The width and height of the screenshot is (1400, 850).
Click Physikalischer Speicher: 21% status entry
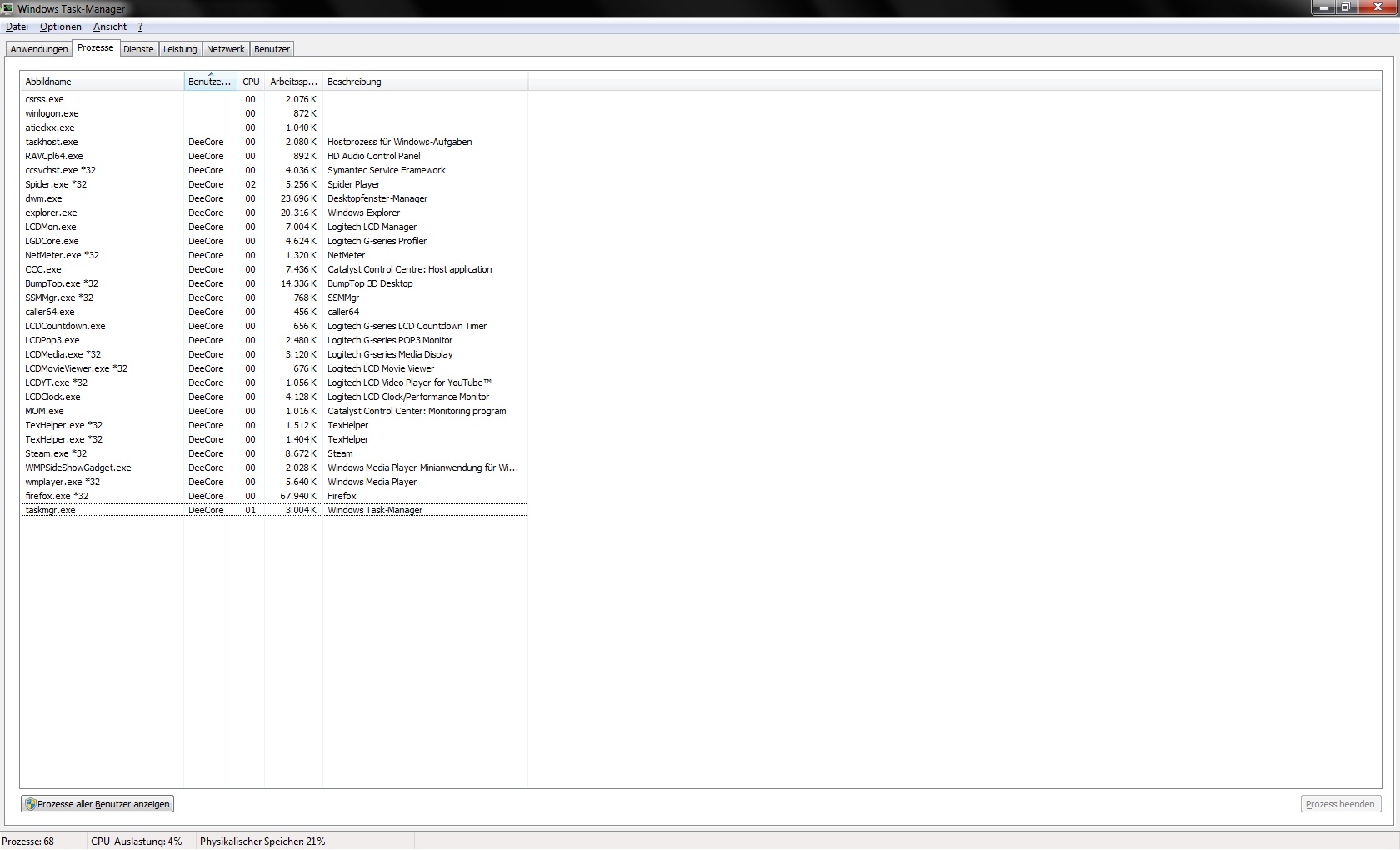pos(262,842)
